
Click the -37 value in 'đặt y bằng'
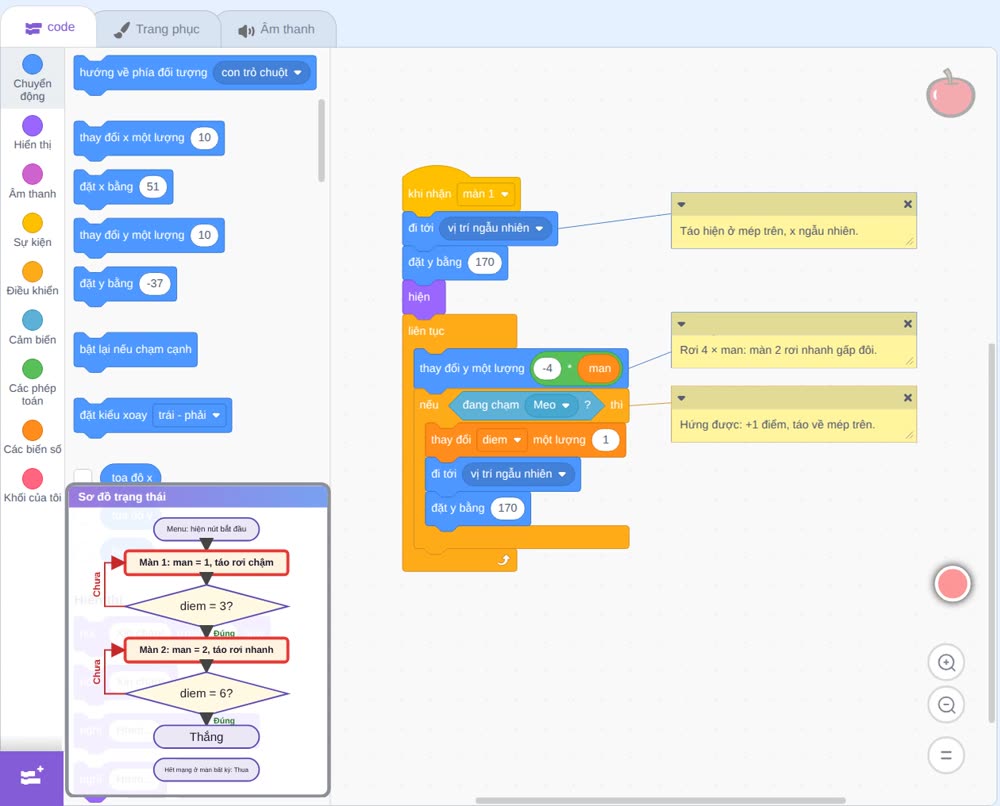[154, 284]
